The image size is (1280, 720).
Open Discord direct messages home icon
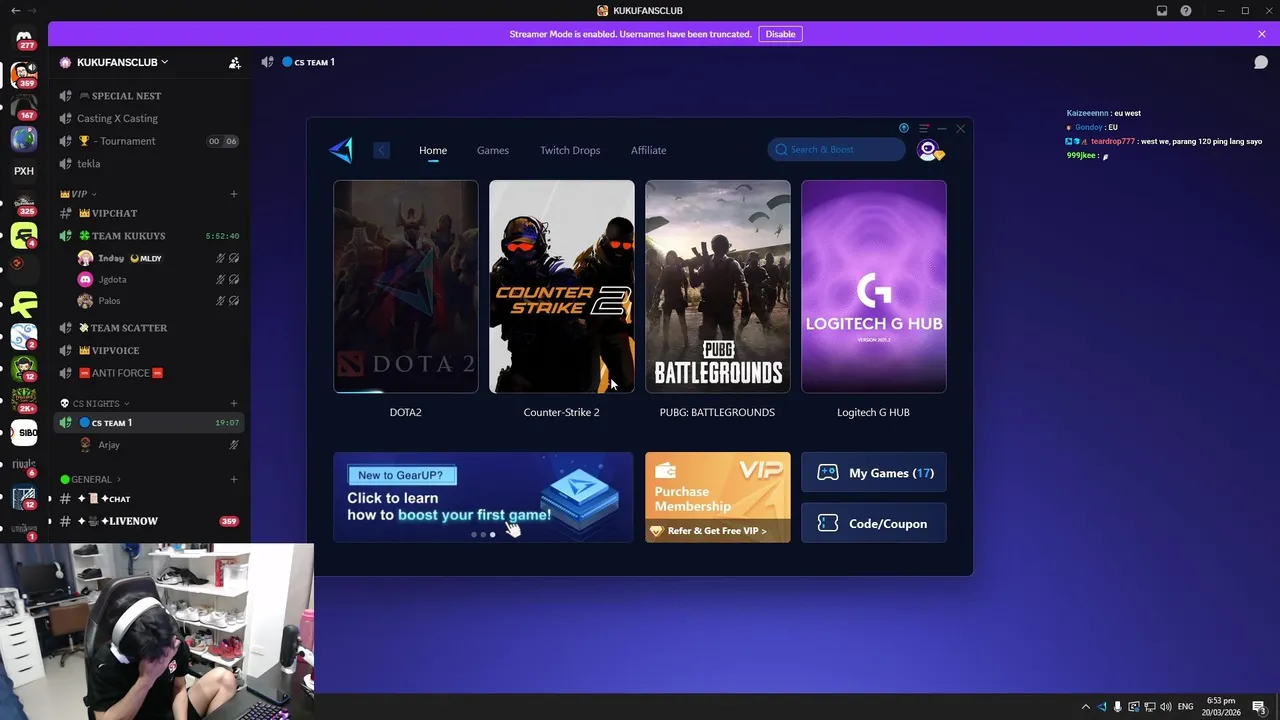24,37
